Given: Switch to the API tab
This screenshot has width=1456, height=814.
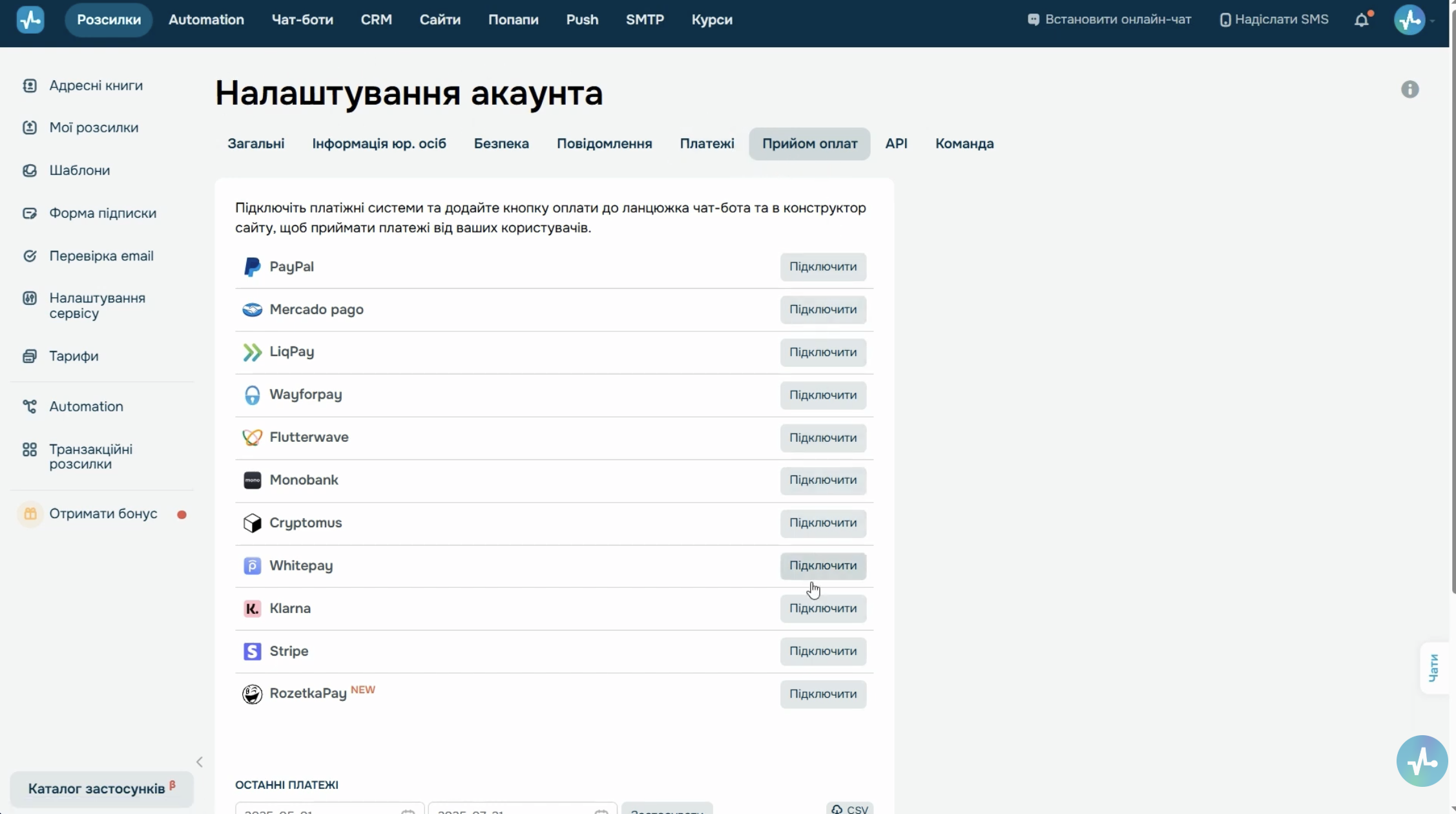Looking at the screenshot, I should 896,143.
